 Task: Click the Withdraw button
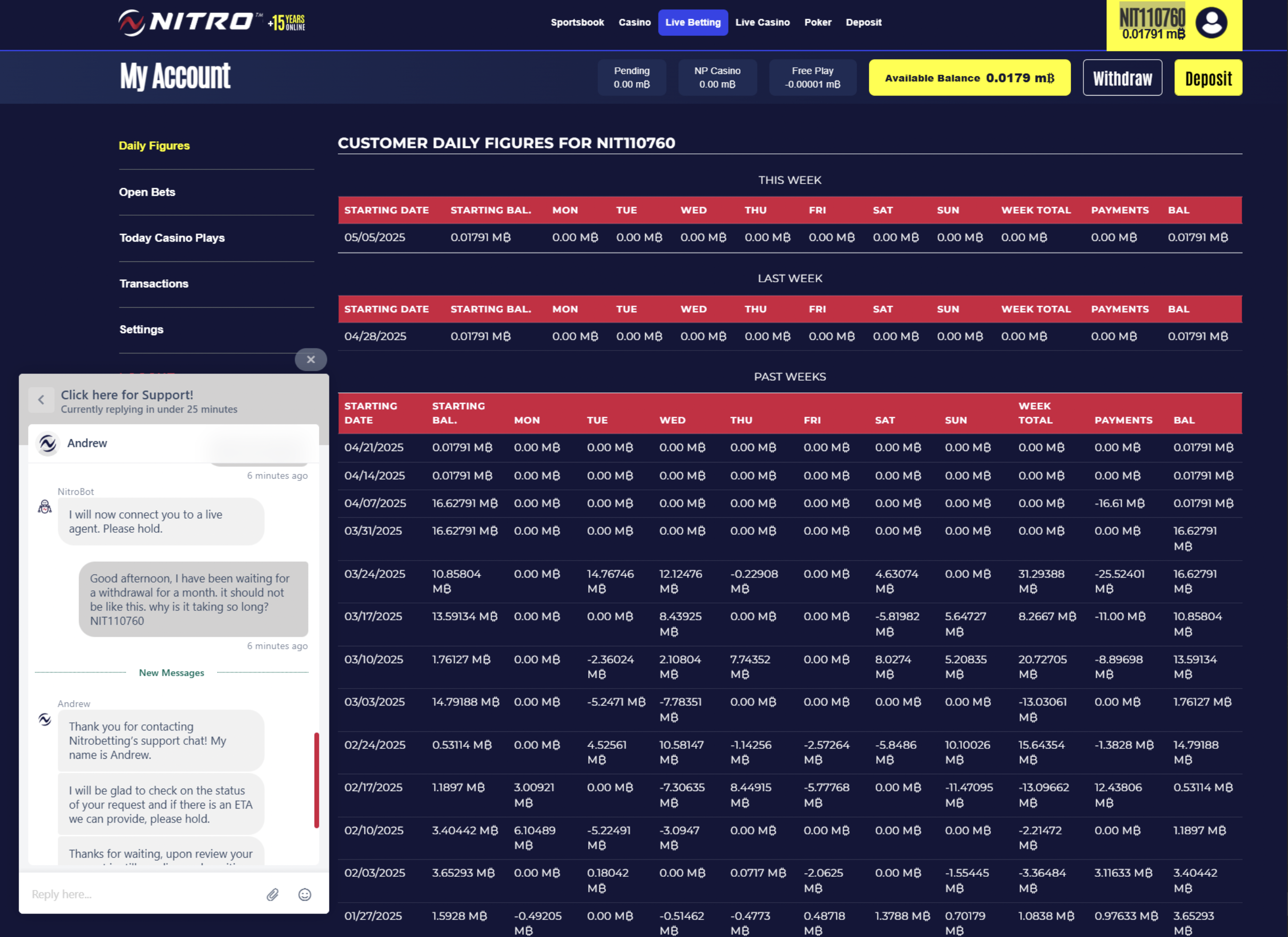(1122, 78)
